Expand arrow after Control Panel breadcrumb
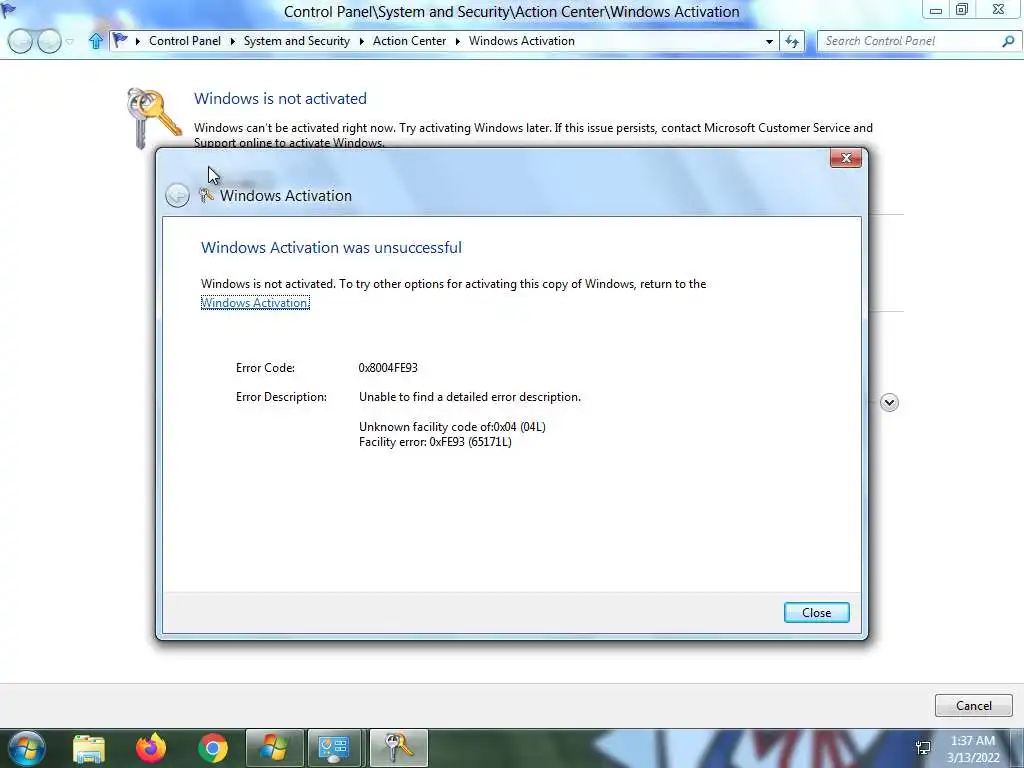The height and width of the screenshot is (768, 1024). tap(232, 41)
